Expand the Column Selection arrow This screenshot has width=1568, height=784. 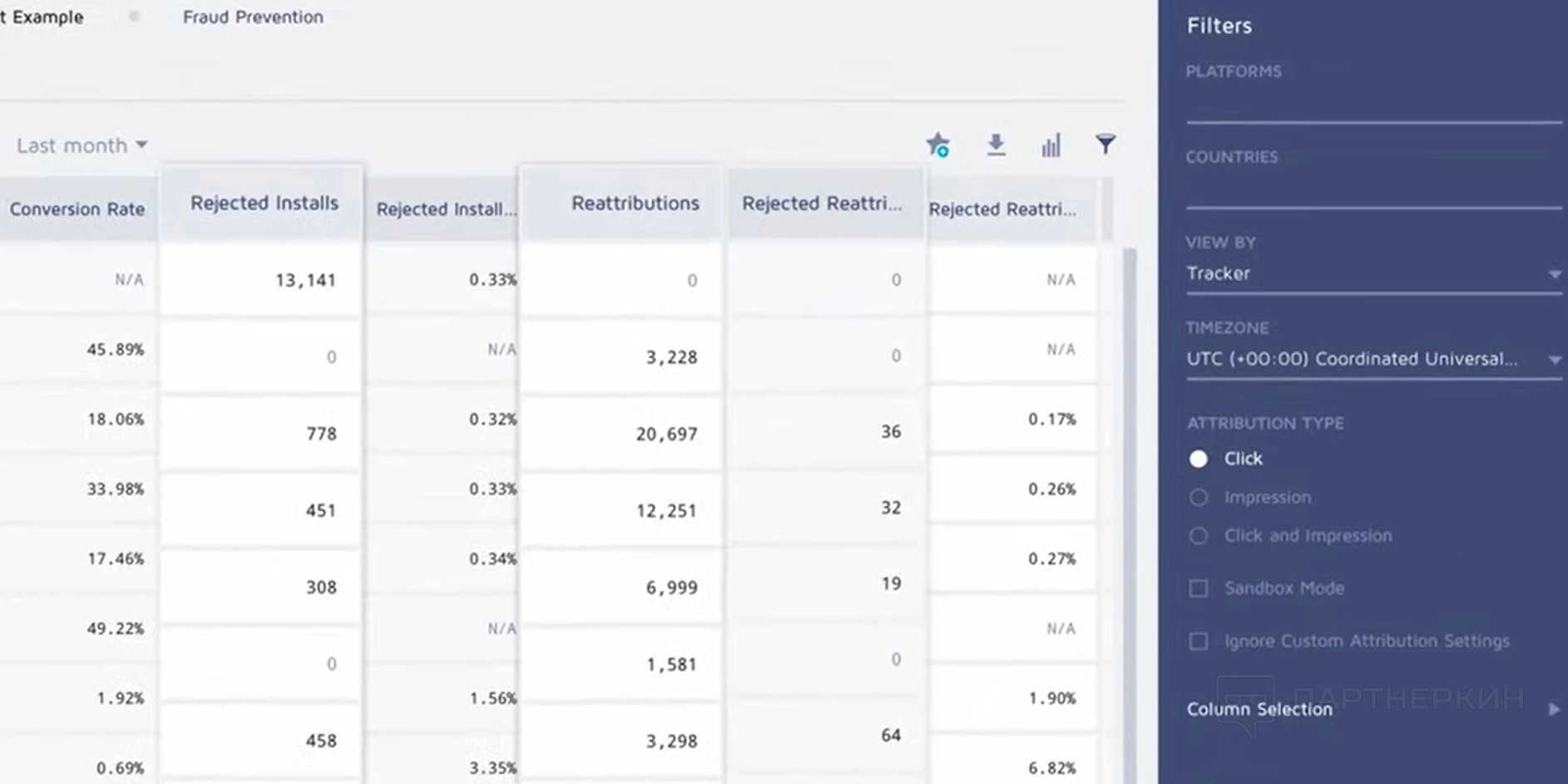(x=1553, y=709)
